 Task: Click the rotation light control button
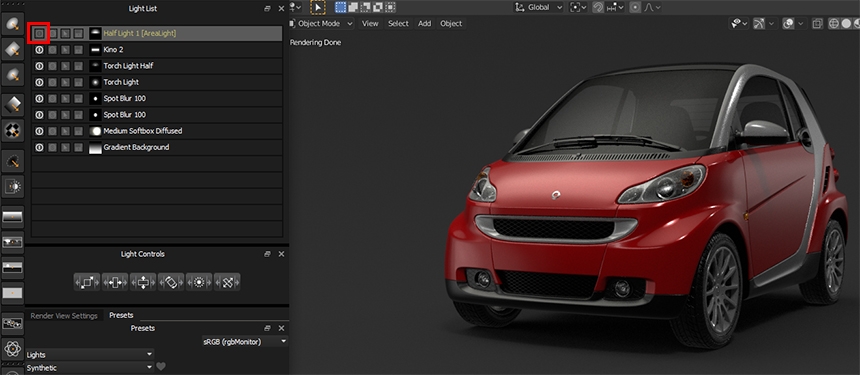[171, 282]
